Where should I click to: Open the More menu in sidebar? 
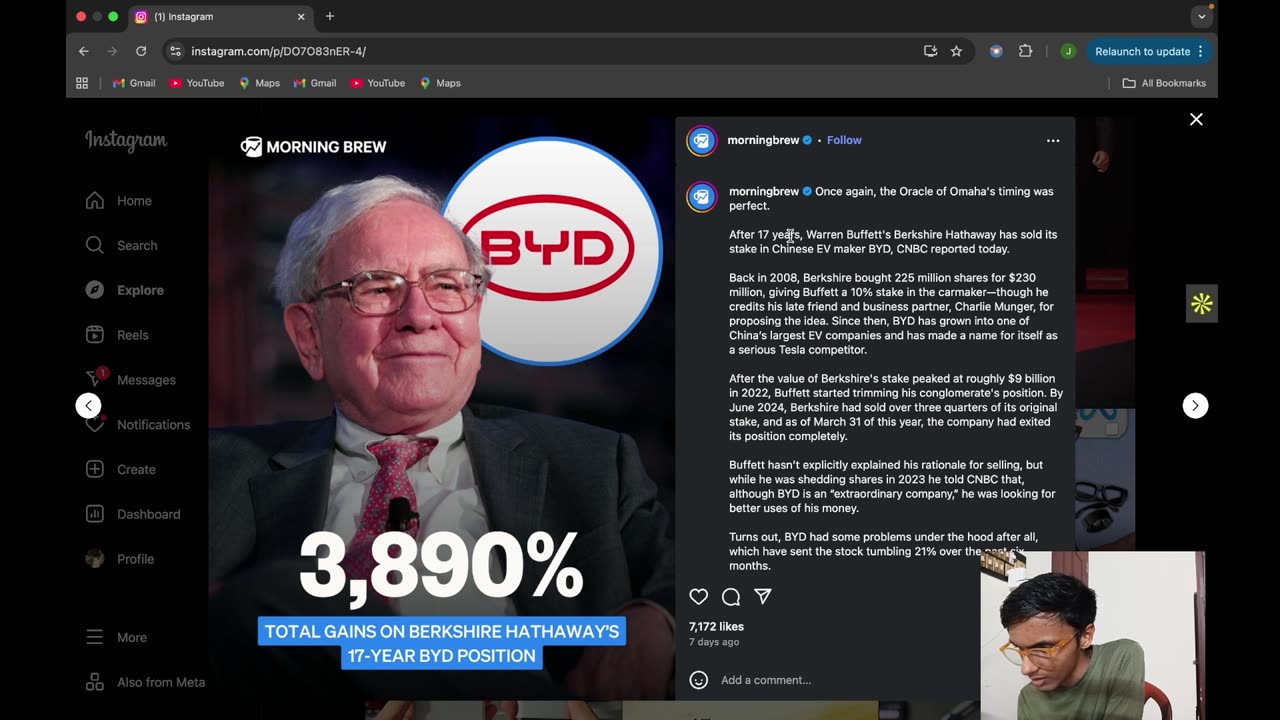pos(116,637)
